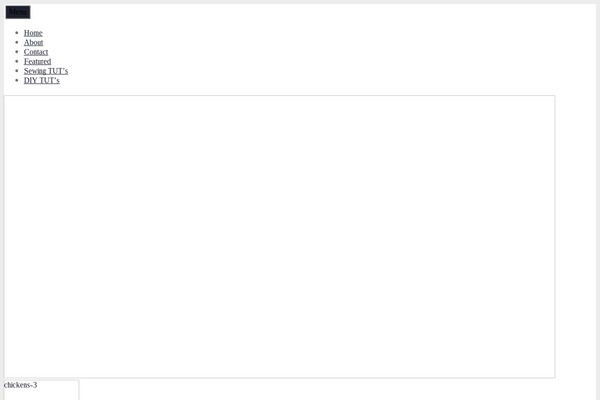Choose Contact in the navigation list
Image resolution: width=600 pixels, height=400 pixels.
(36, 52)
